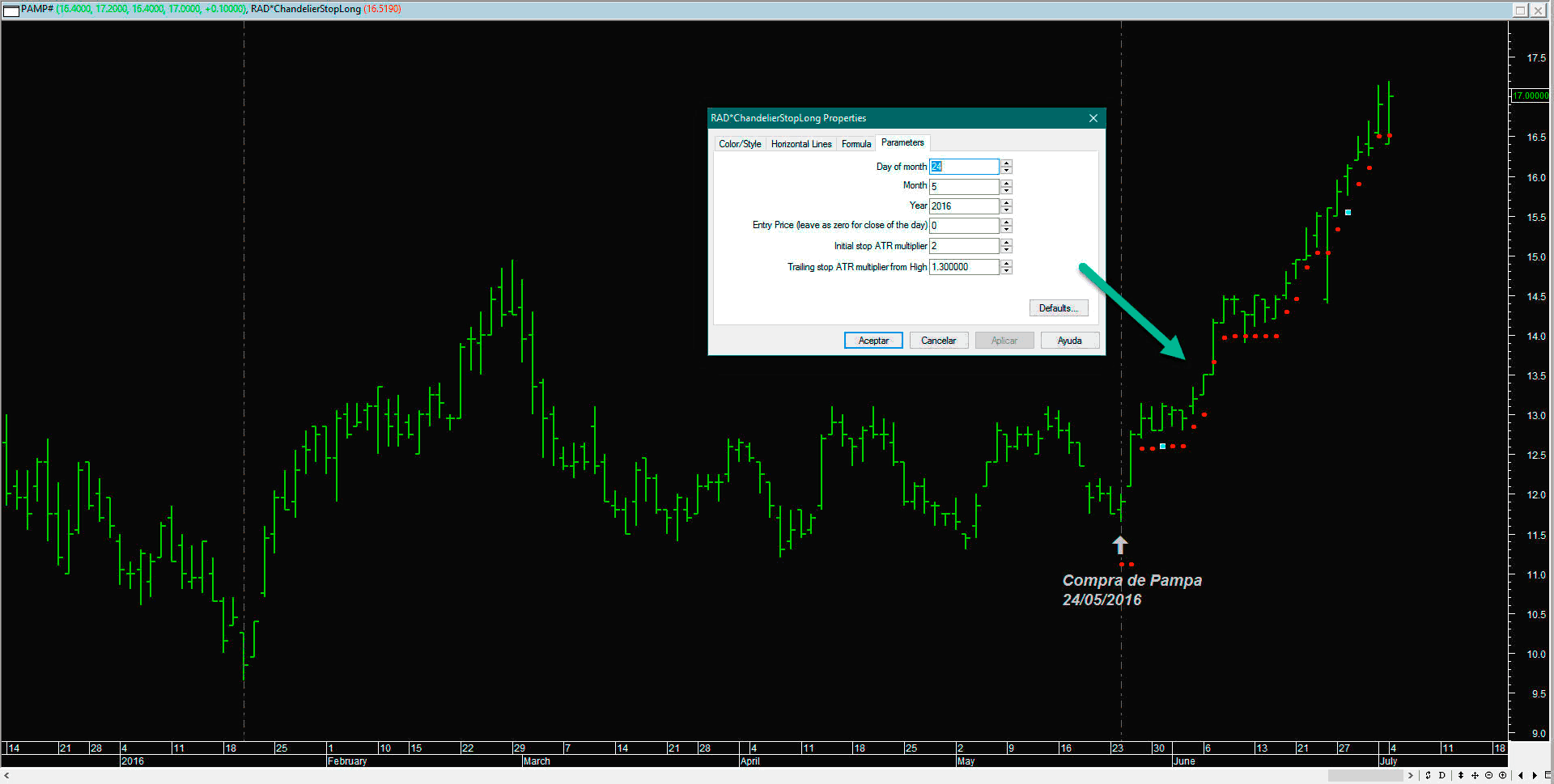The width and height of the screenshot is (1554, 784).
Task: Click the Aceptar button
Action: tap(873, 341)
